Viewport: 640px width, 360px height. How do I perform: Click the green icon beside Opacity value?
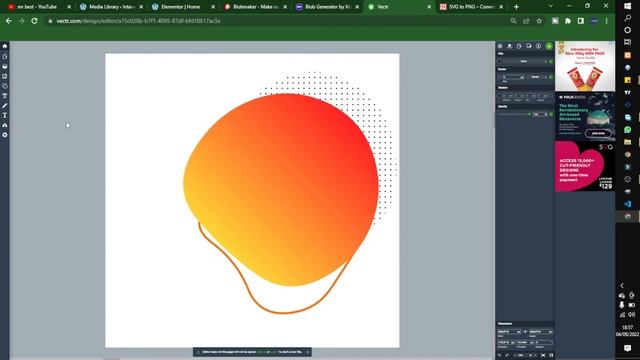point(551,114)
